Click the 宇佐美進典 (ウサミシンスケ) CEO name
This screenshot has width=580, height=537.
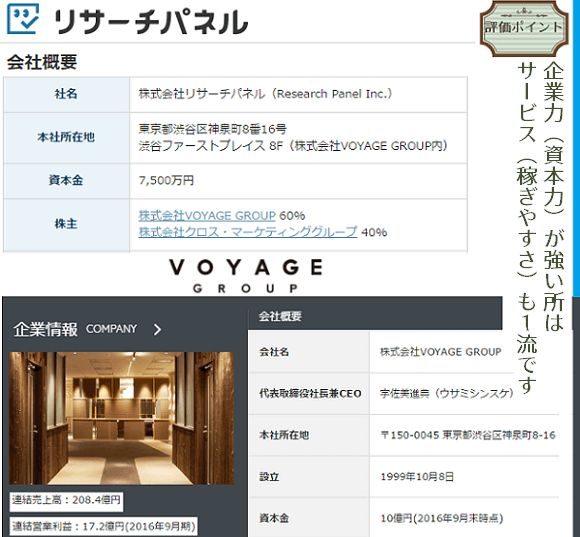tap(446, 394)
